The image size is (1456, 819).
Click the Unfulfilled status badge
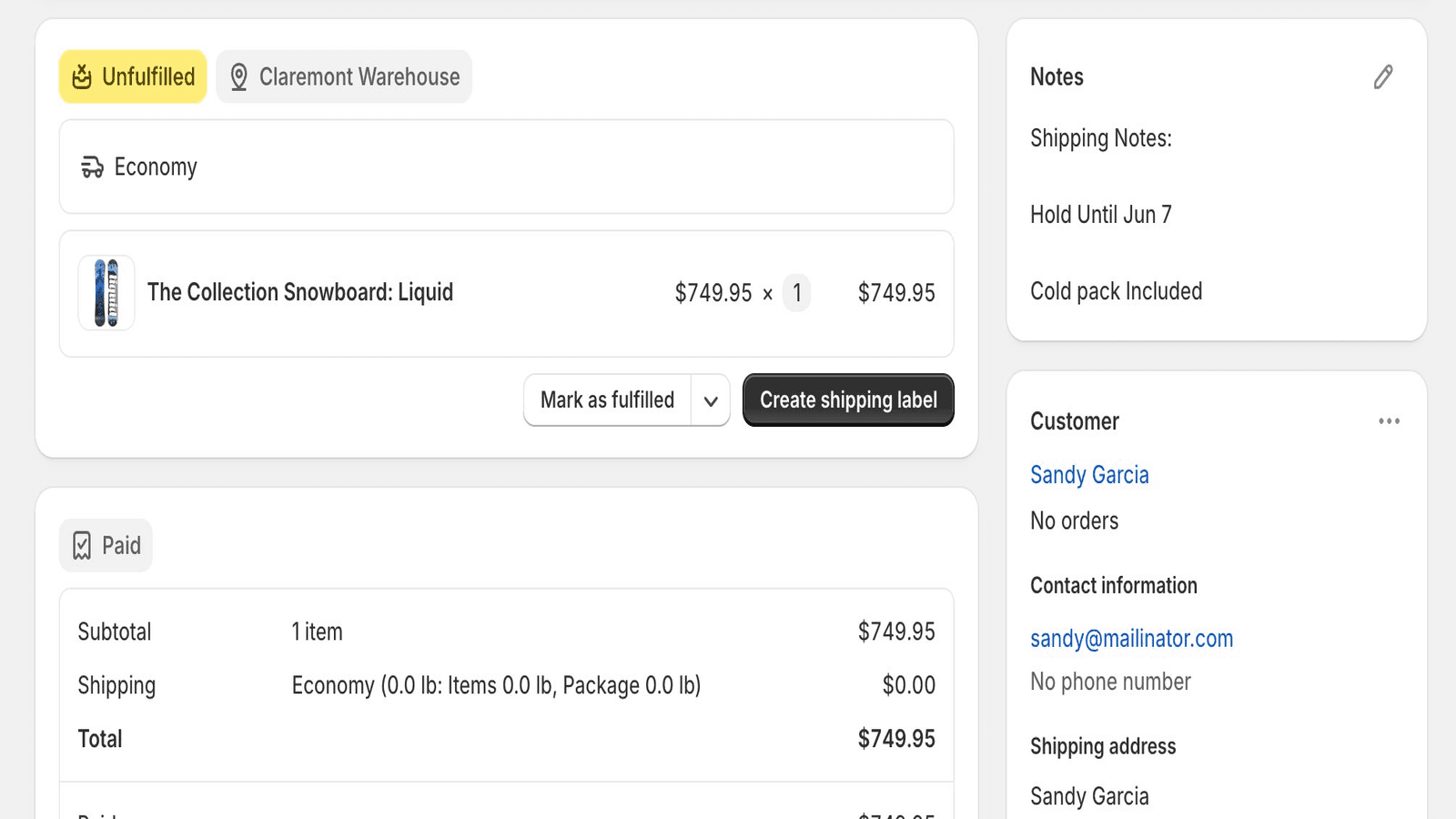[133, 76]
